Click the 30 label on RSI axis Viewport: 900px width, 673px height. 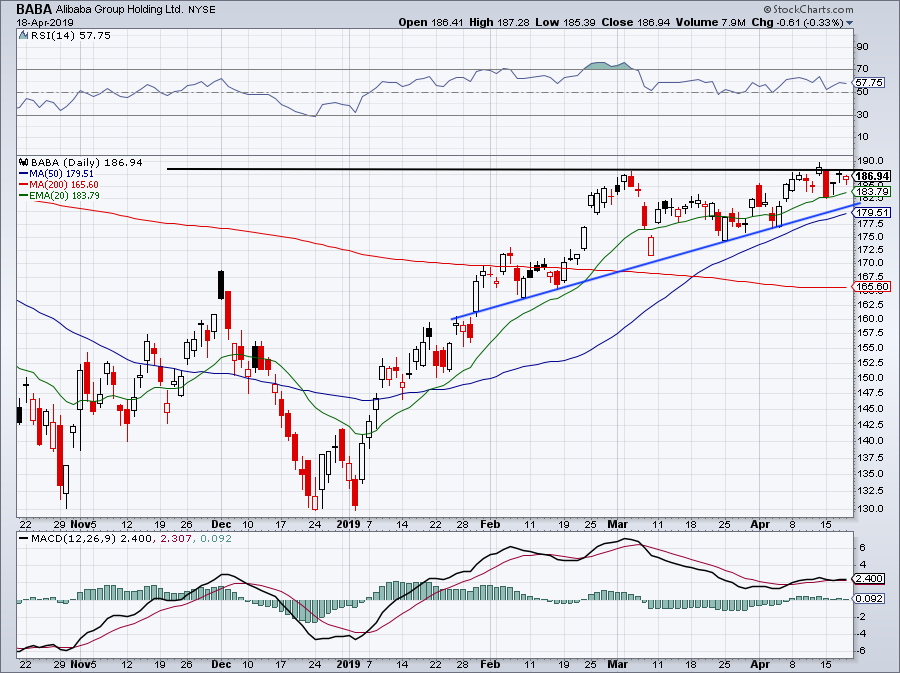[x=863, y=115]
